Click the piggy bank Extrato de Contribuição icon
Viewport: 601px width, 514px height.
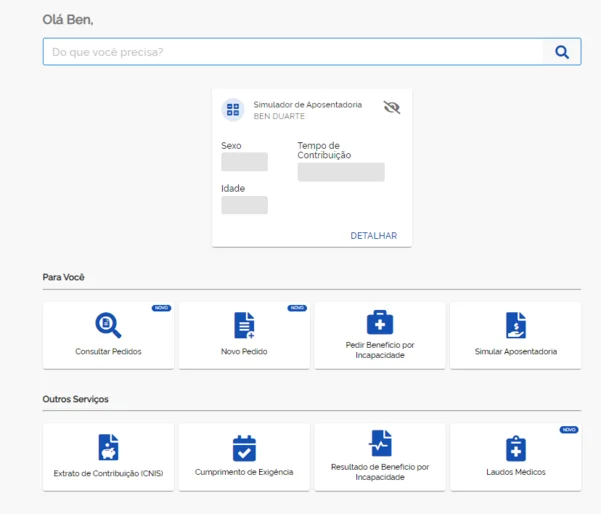(x=108, y=447)
